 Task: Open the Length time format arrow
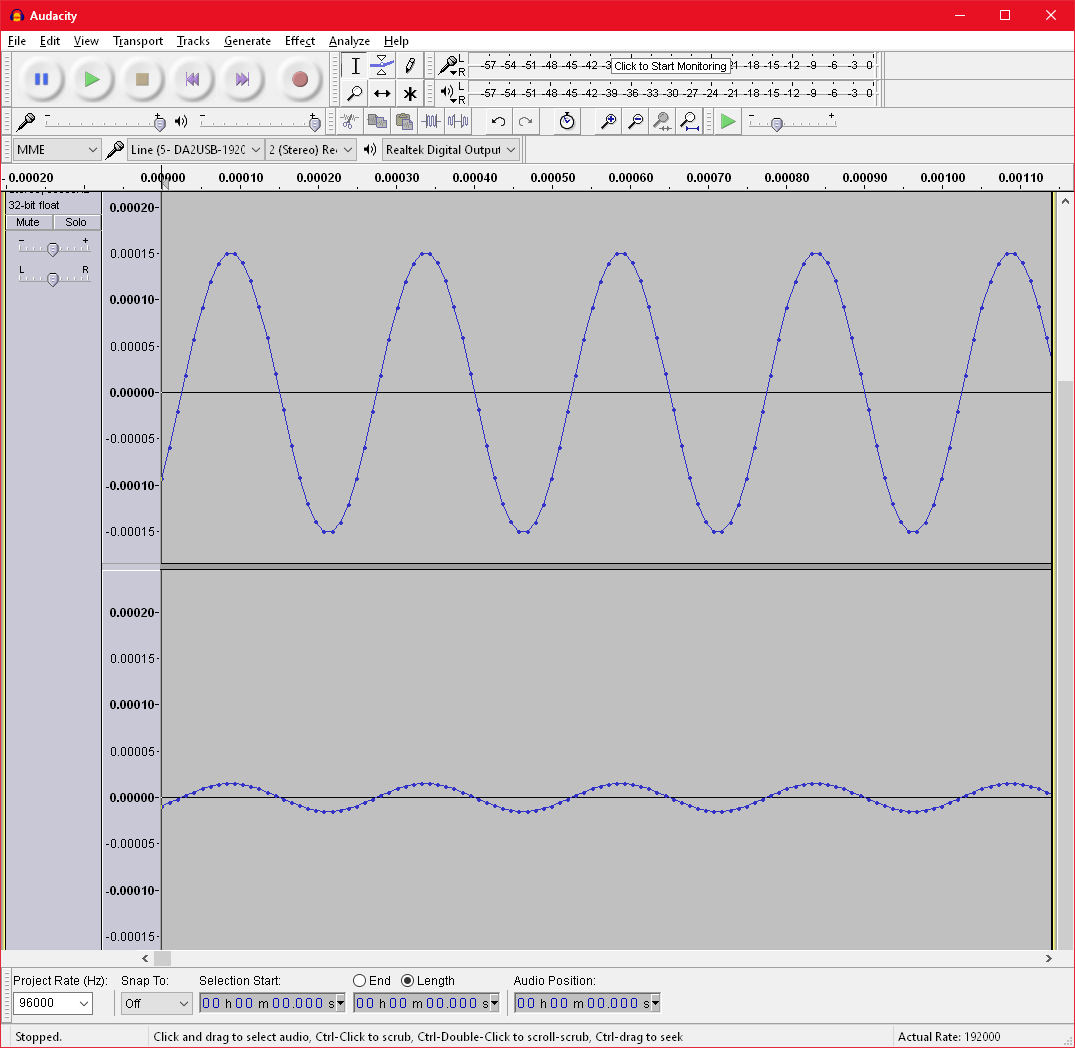[x=494, y=1003]
